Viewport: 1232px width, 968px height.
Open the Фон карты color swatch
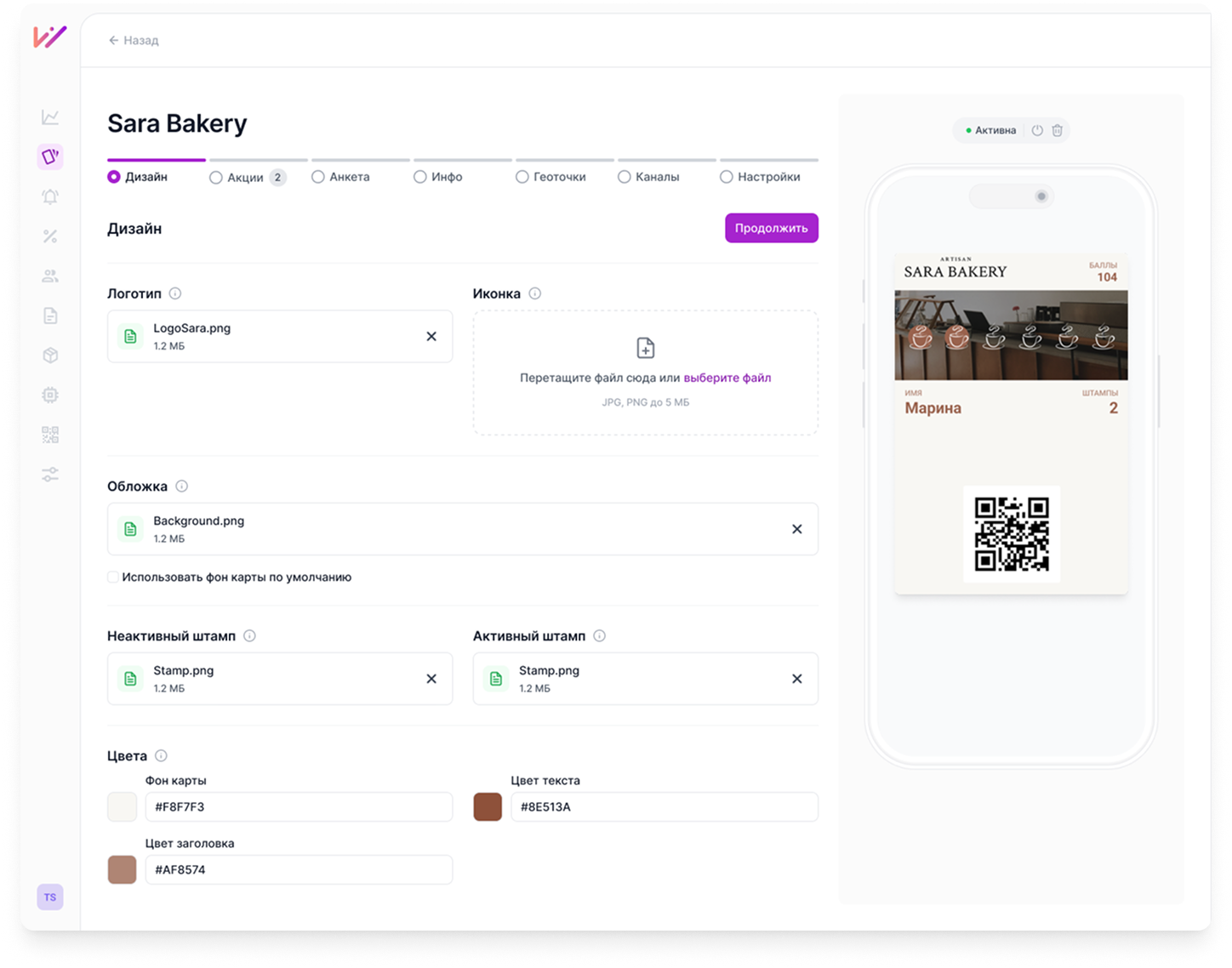coord(122,807)
